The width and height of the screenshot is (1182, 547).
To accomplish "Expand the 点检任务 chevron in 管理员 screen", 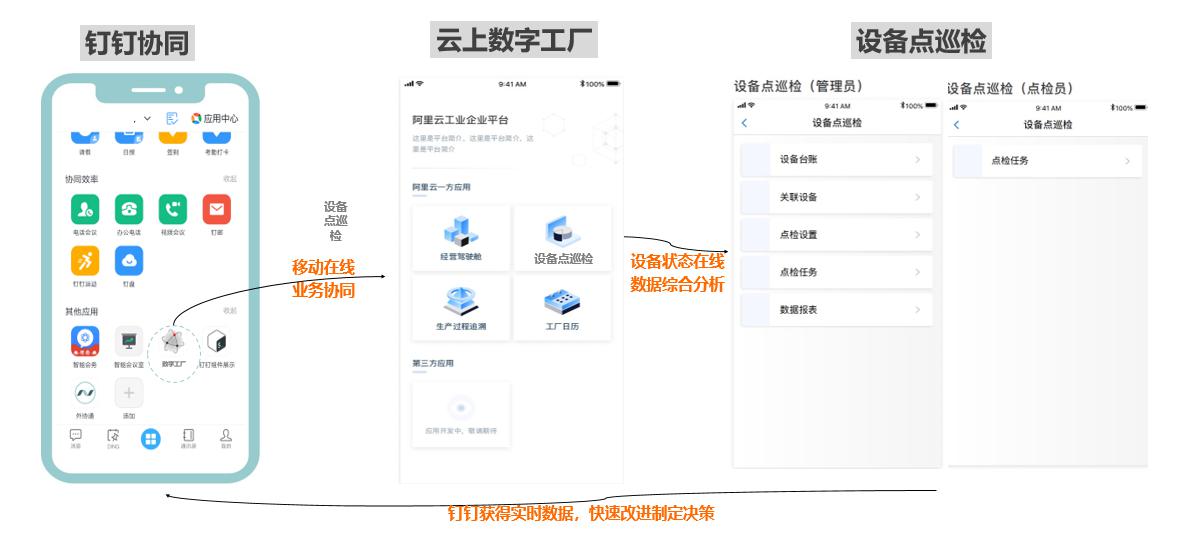I will click(917, 272).
